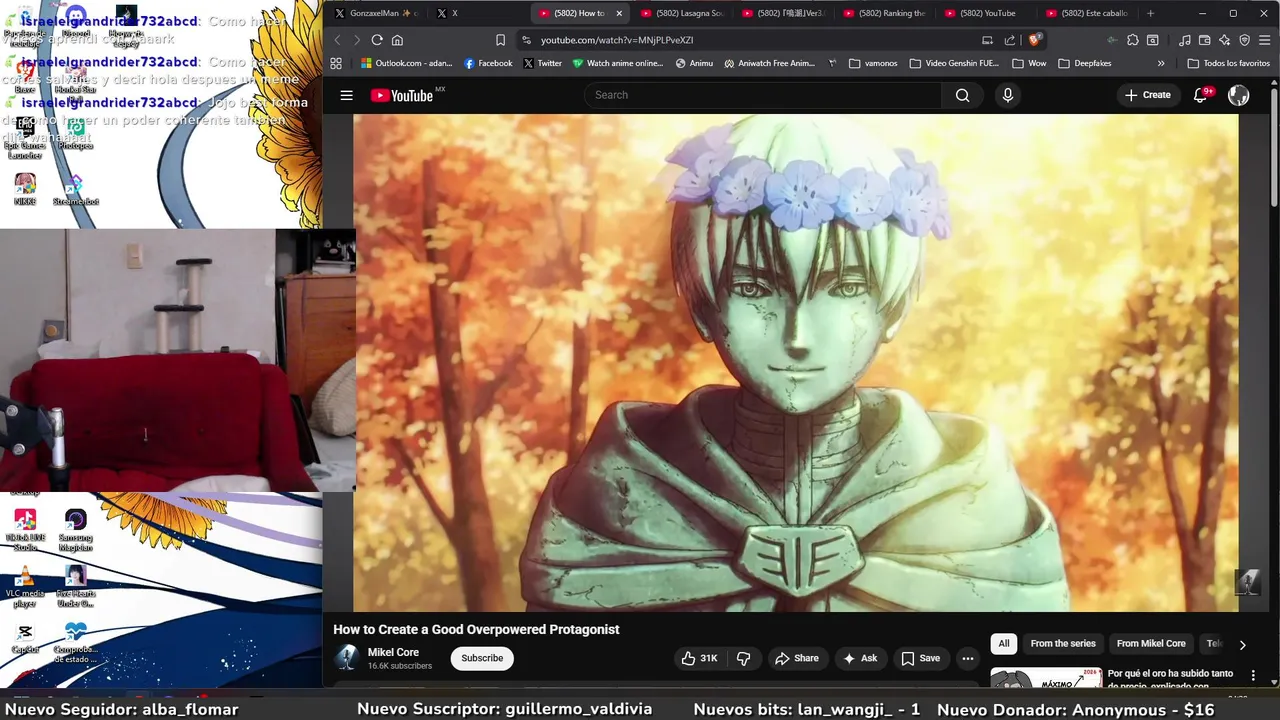Open the browser extensions puzzle icon

(x=1132, y=40)
